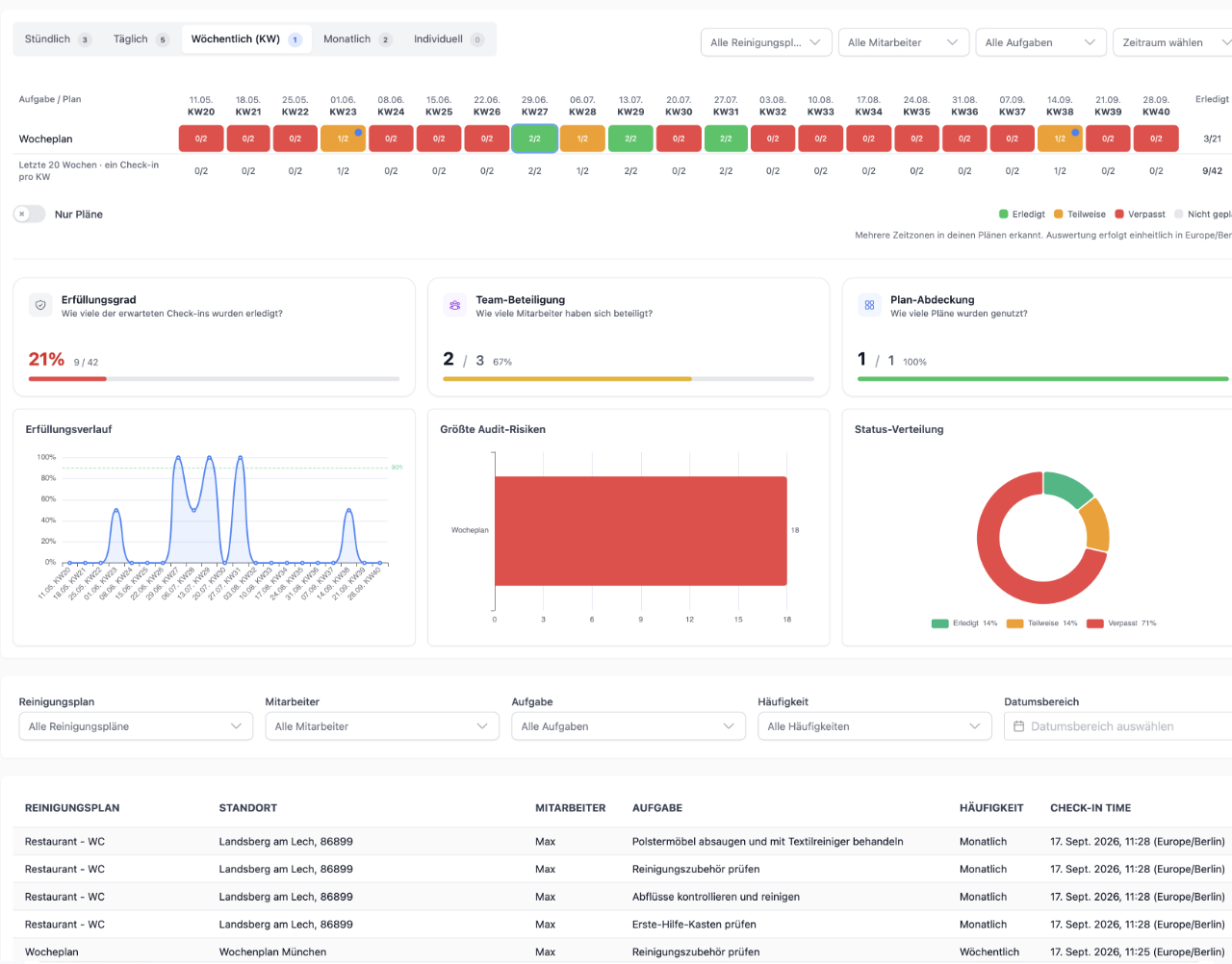Select the green 2/2 cell for KW27
This screenshot has width=1232, height=964.
pos(534,139)
